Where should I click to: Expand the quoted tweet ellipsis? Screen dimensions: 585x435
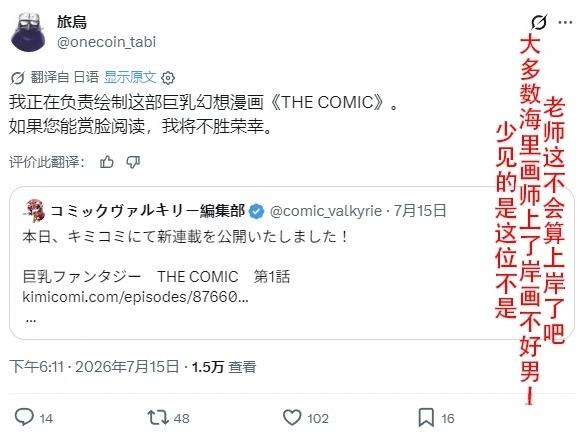coord(31,319)
